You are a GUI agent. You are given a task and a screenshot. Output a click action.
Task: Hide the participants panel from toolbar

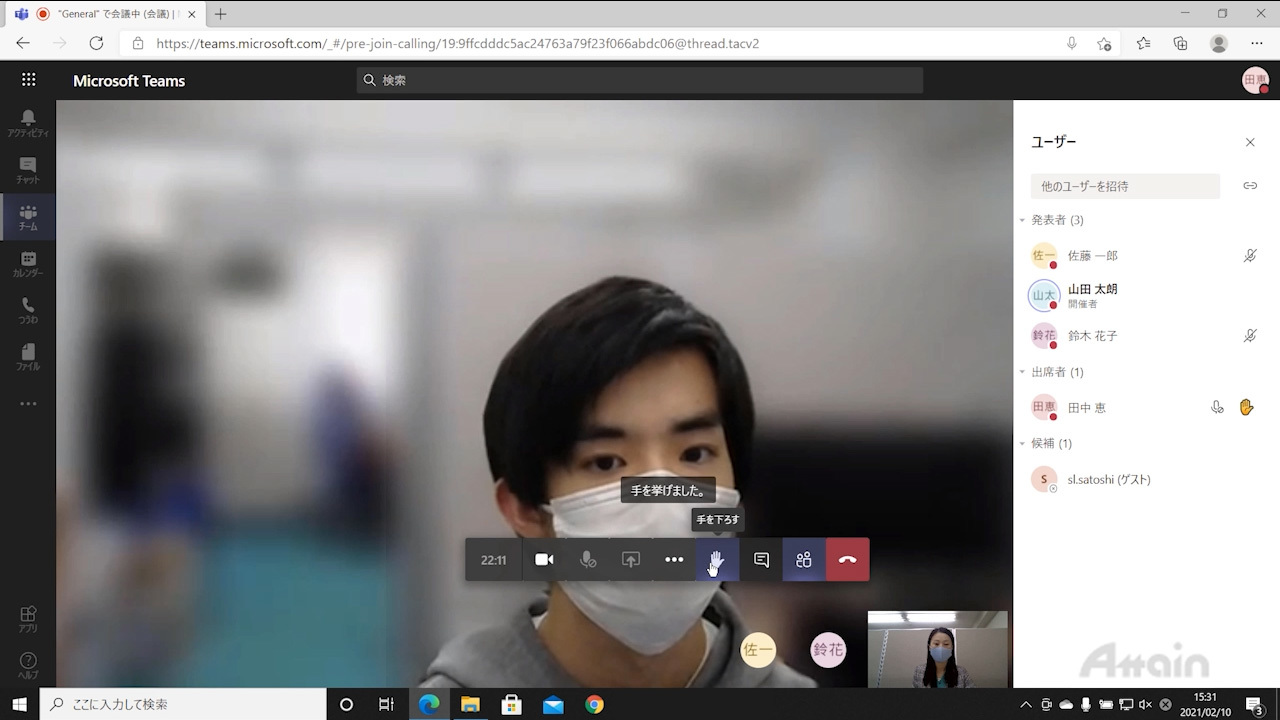coord(804,560)
